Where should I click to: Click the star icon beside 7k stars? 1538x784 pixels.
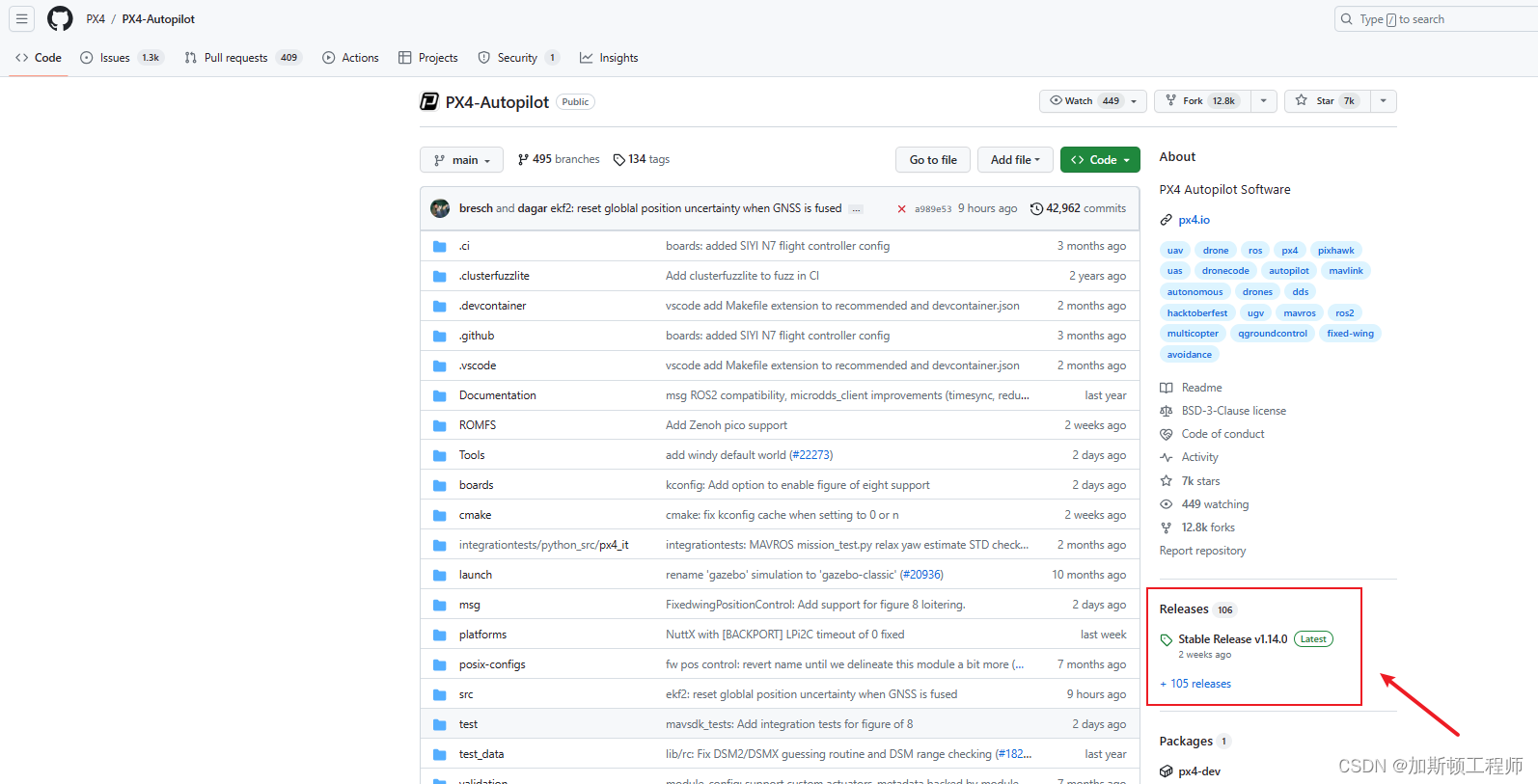[1166, 481]
